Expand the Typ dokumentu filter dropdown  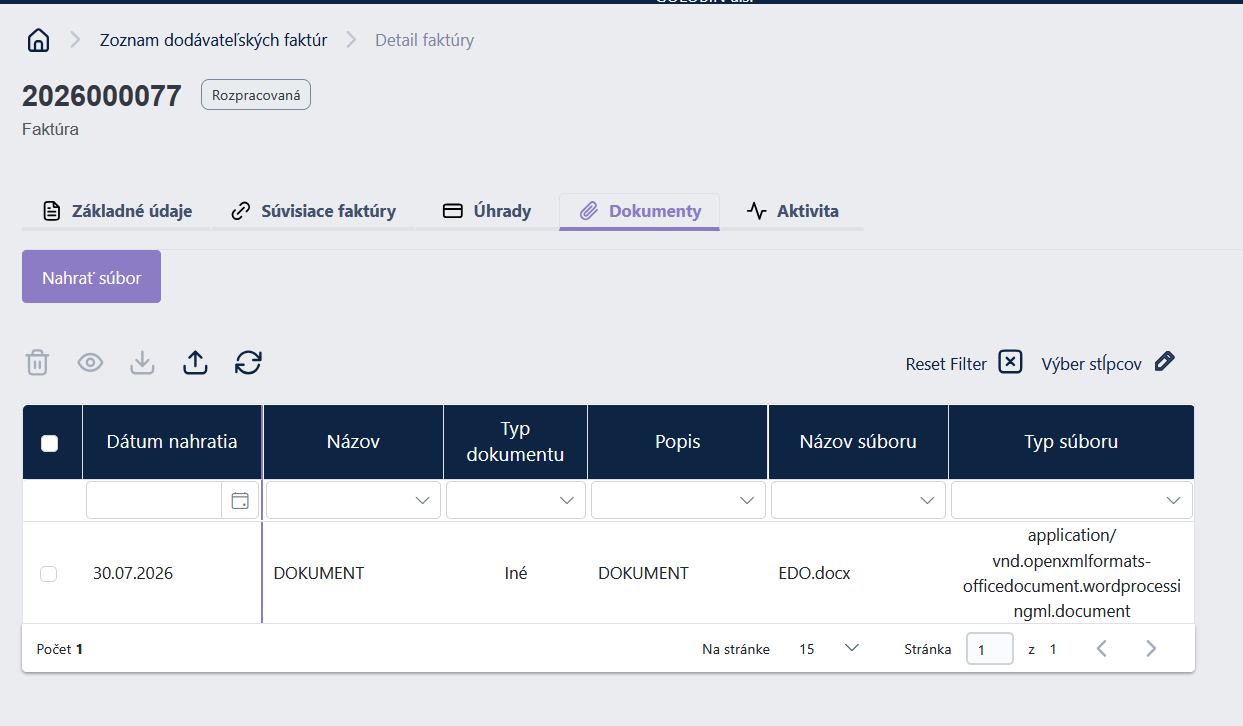click(516, 500)
